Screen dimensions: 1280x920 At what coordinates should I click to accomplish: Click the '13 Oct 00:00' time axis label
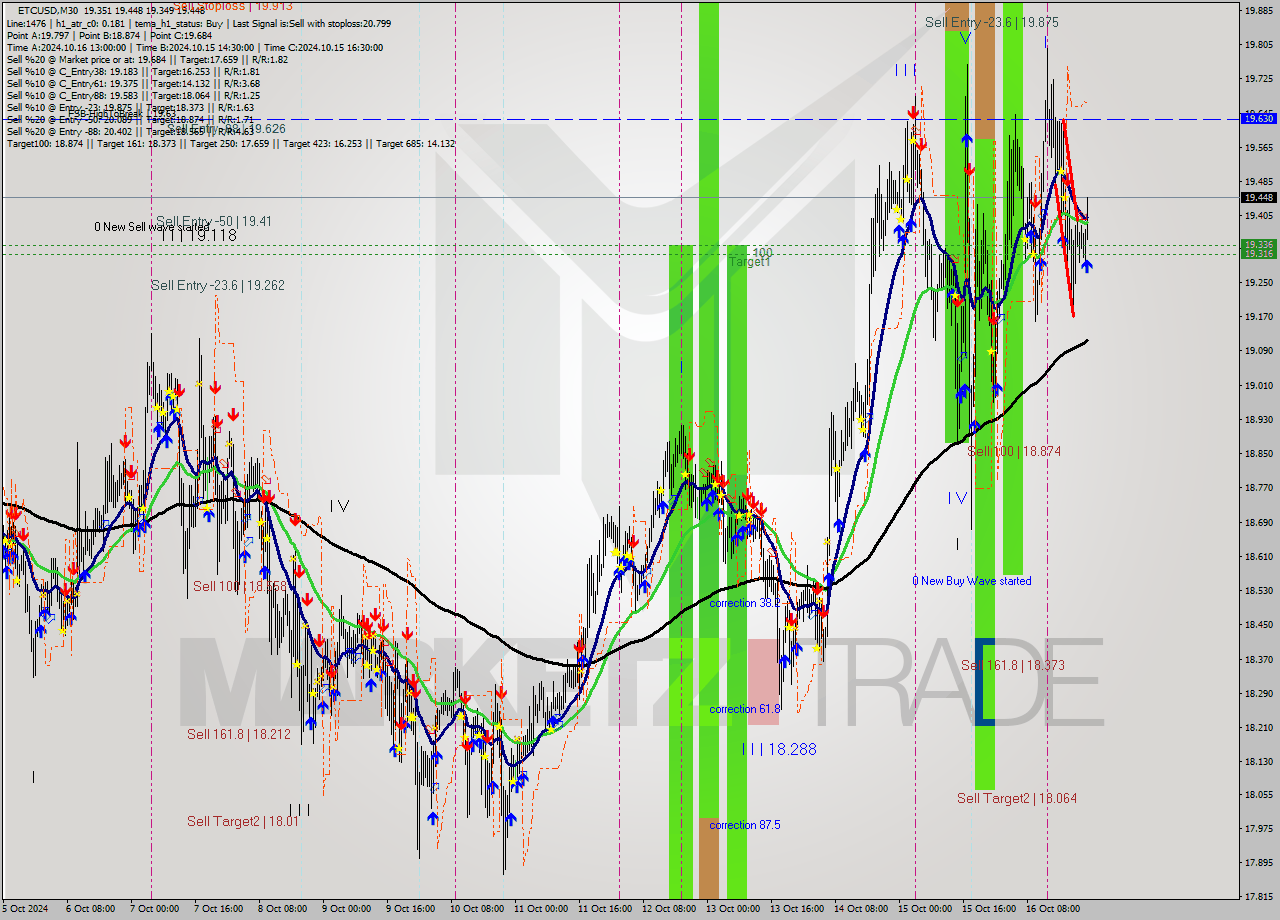coord(733,909)
